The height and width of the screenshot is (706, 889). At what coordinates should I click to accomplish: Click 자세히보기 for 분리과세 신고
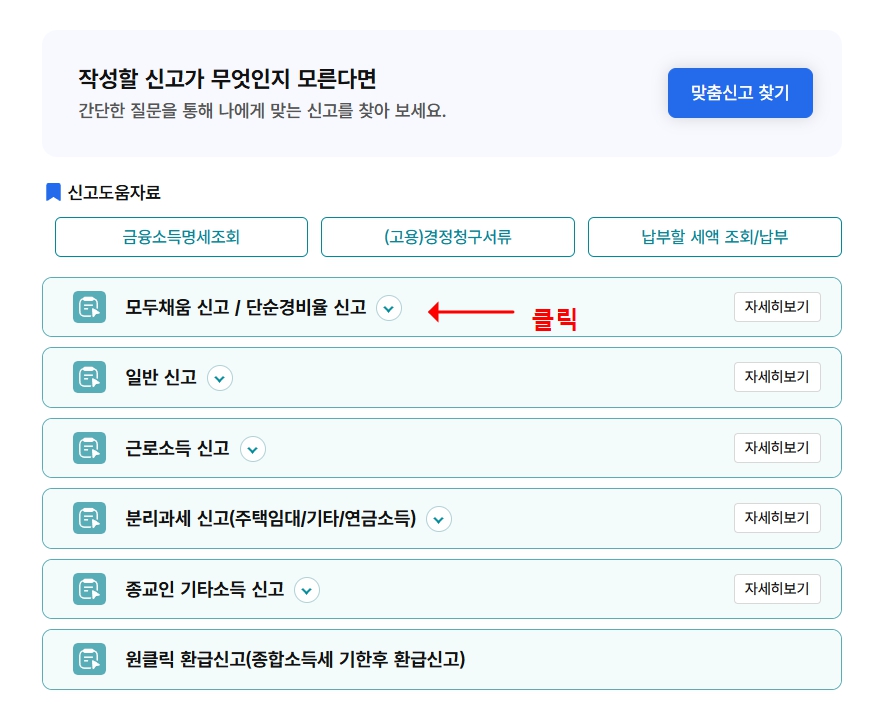(777, 518)
